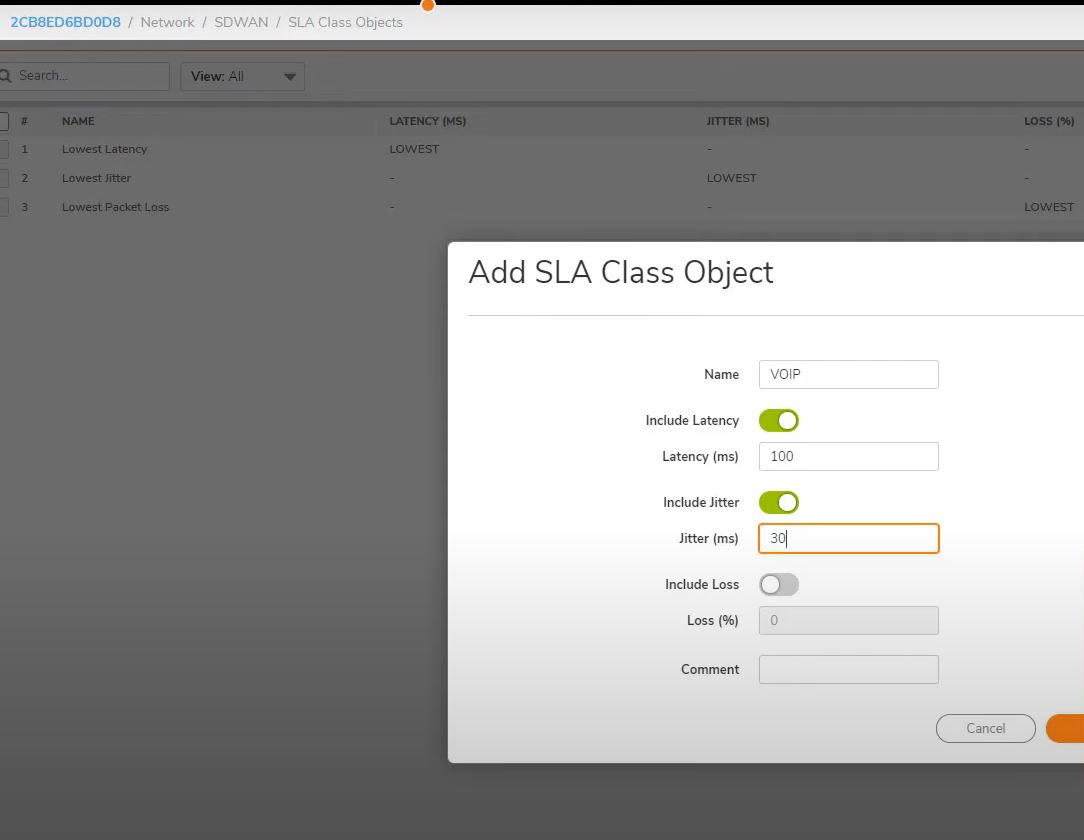The height and width of the screenshot is (840, 1084).
Task: Disable the Include Latency toggle
Action: (x=778, y=421)
